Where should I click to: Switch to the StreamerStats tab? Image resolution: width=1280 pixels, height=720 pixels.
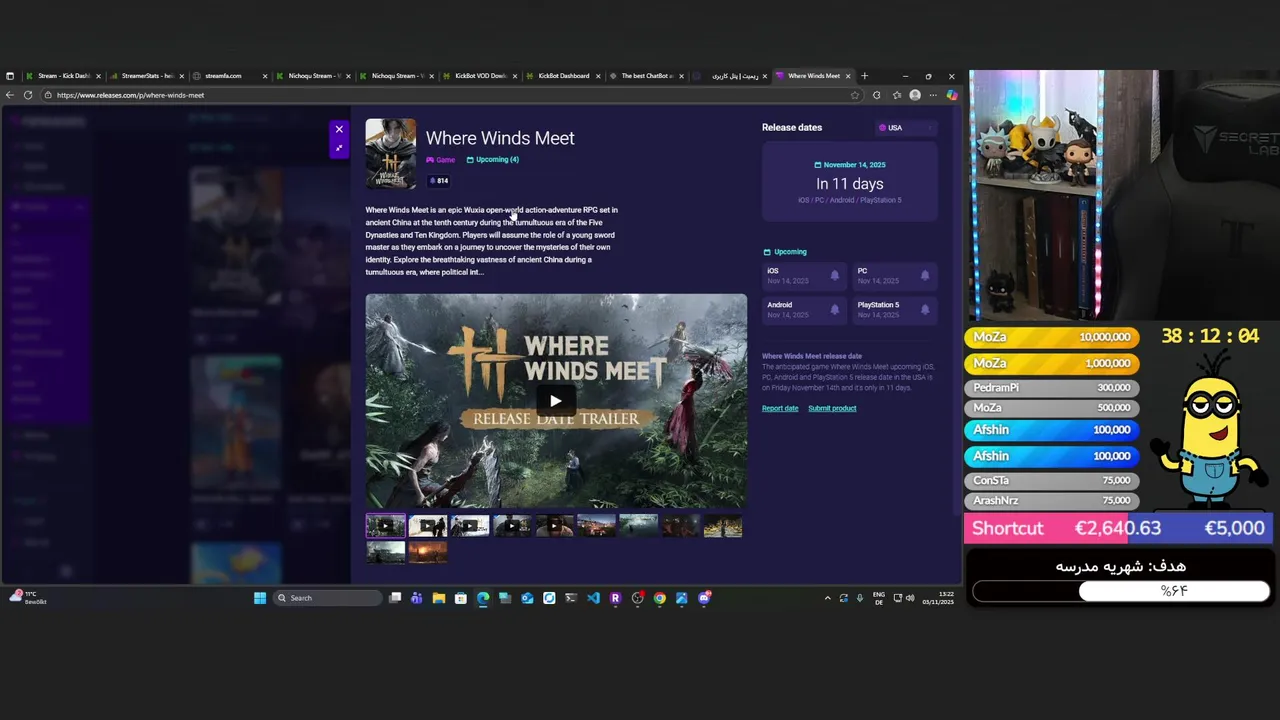pos(147,76)
